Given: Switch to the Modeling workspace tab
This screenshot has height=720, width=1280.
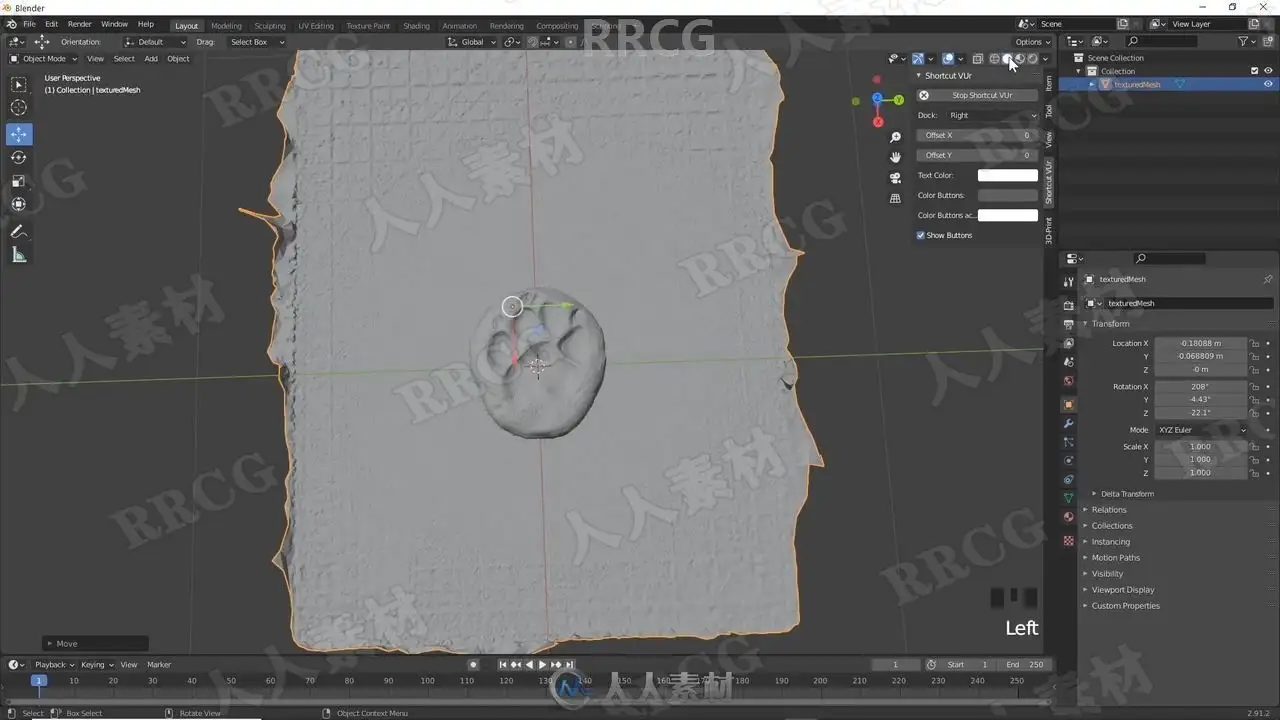Looking at the screenshot, I should click(x=226, y=26).
